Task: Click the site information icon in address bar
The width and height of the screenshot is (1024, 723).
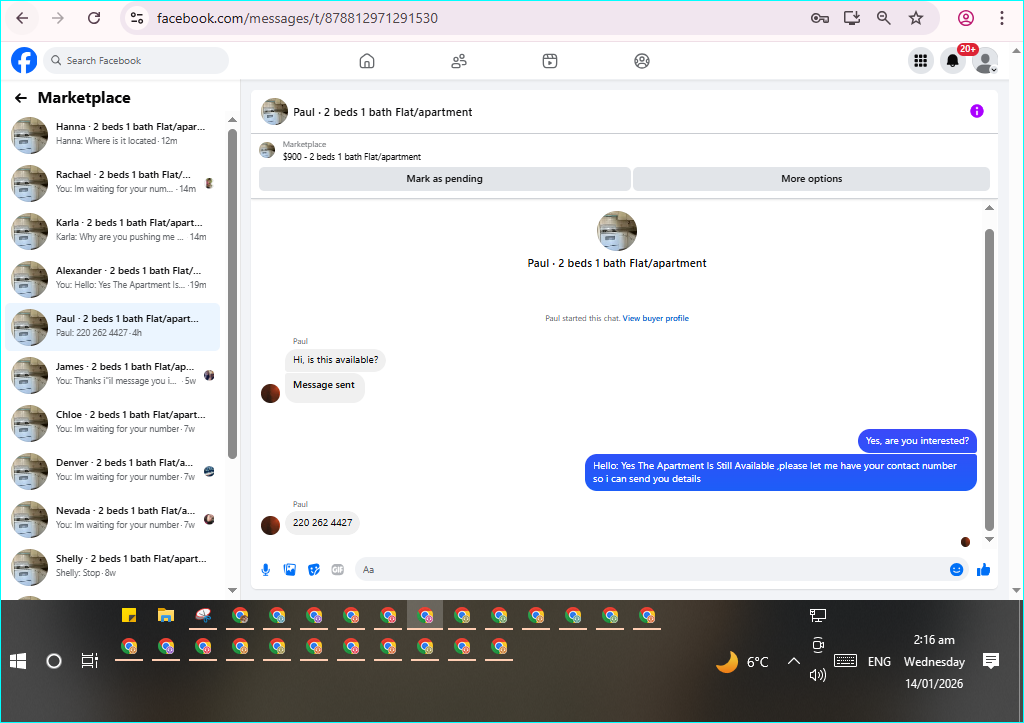Action: (x=136, y=18)
